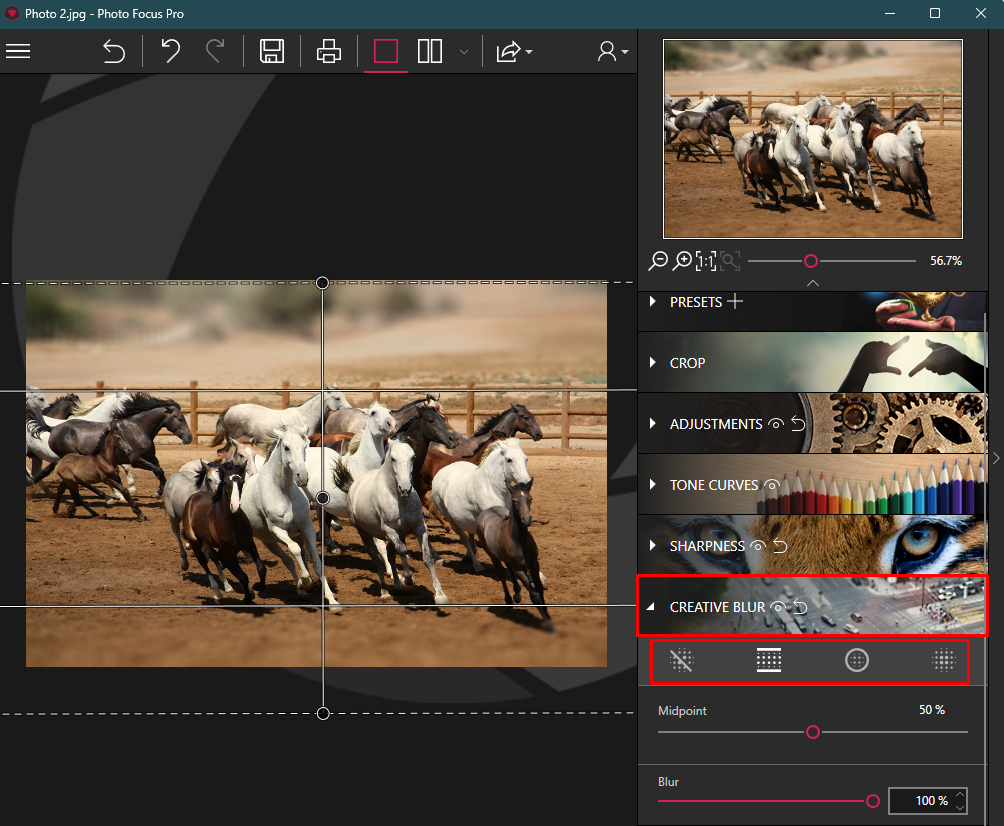The height and width of the screenshot is (826, 1004).
Task: Print the photo
Action: click(328, 51)
